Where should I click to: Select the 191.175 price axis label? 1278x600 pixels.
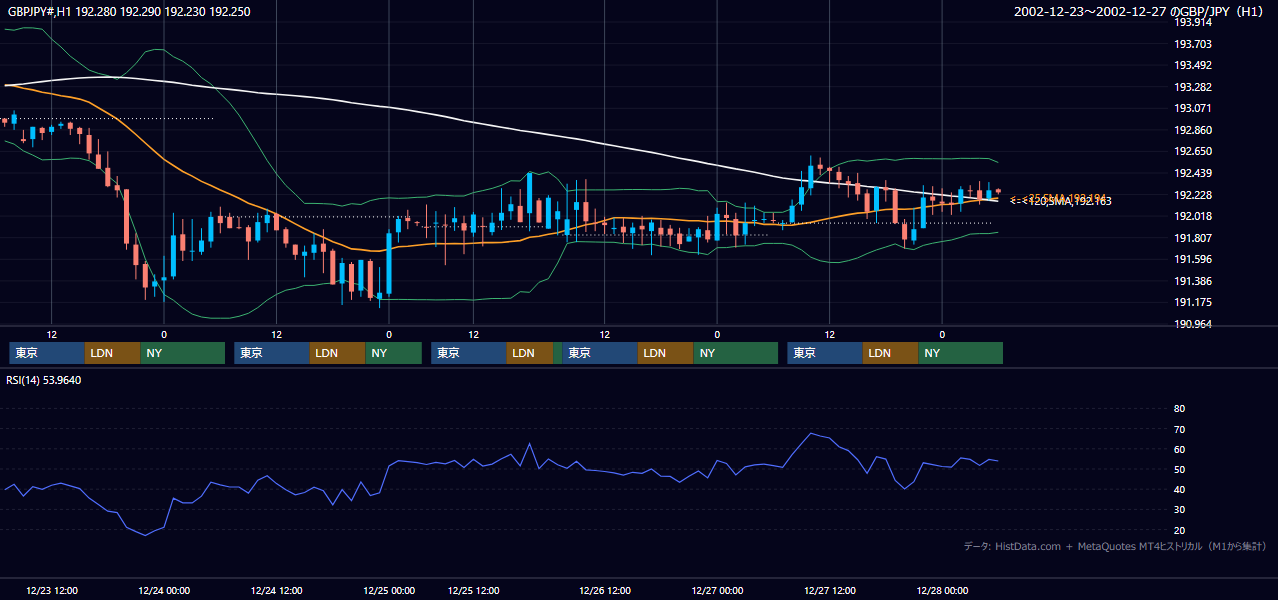(1192, 302)
